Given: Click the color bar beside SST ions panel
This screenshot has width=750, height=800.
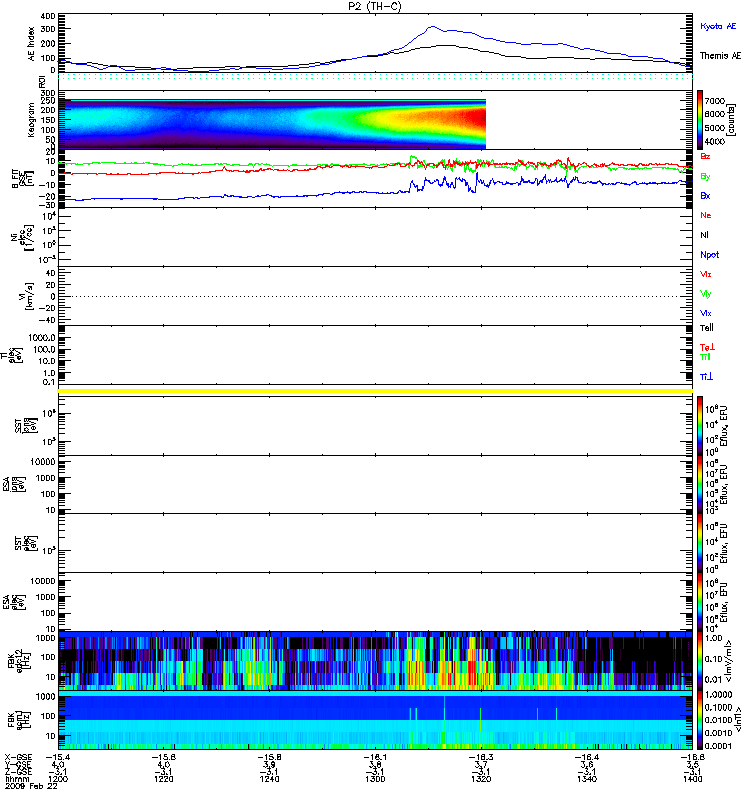Looking at the screenshot, I should [x=700, y=426].
